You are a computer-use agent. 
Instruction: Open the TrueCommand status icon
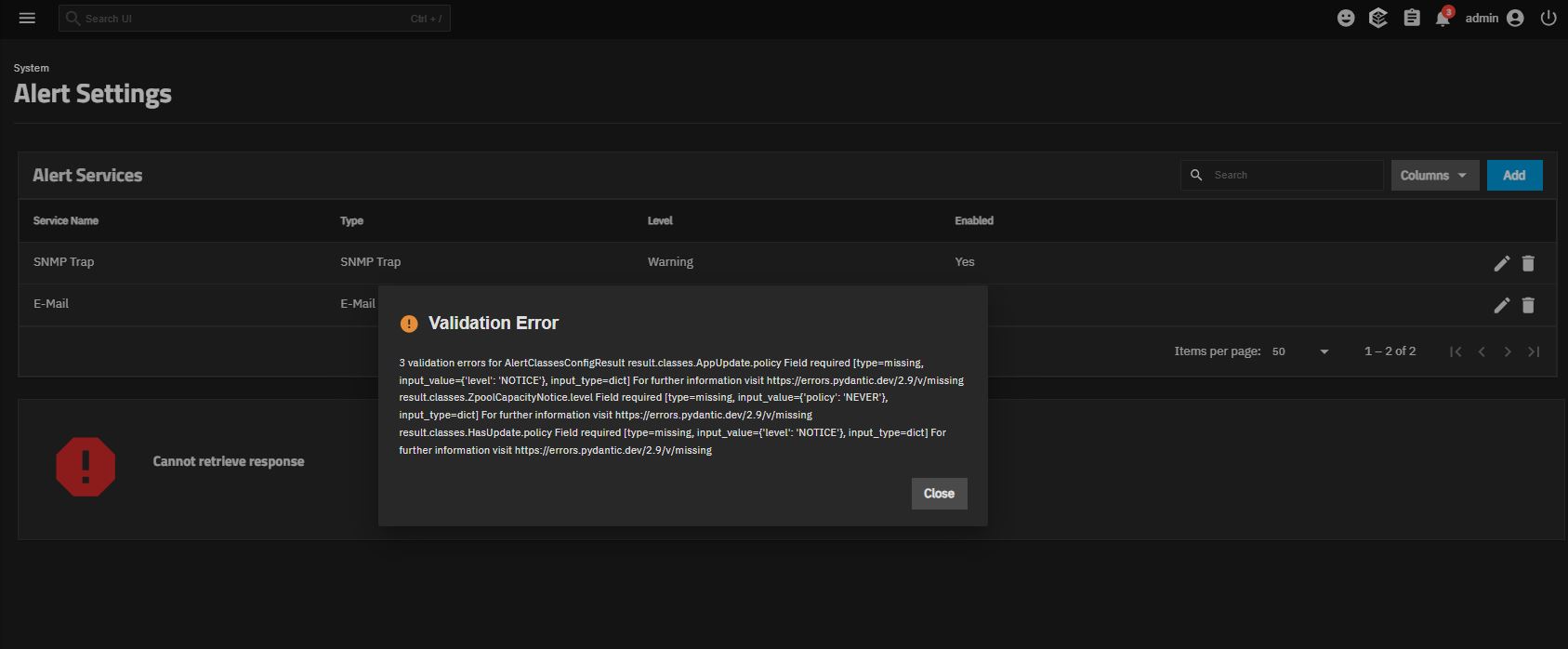pos(1378,18)
